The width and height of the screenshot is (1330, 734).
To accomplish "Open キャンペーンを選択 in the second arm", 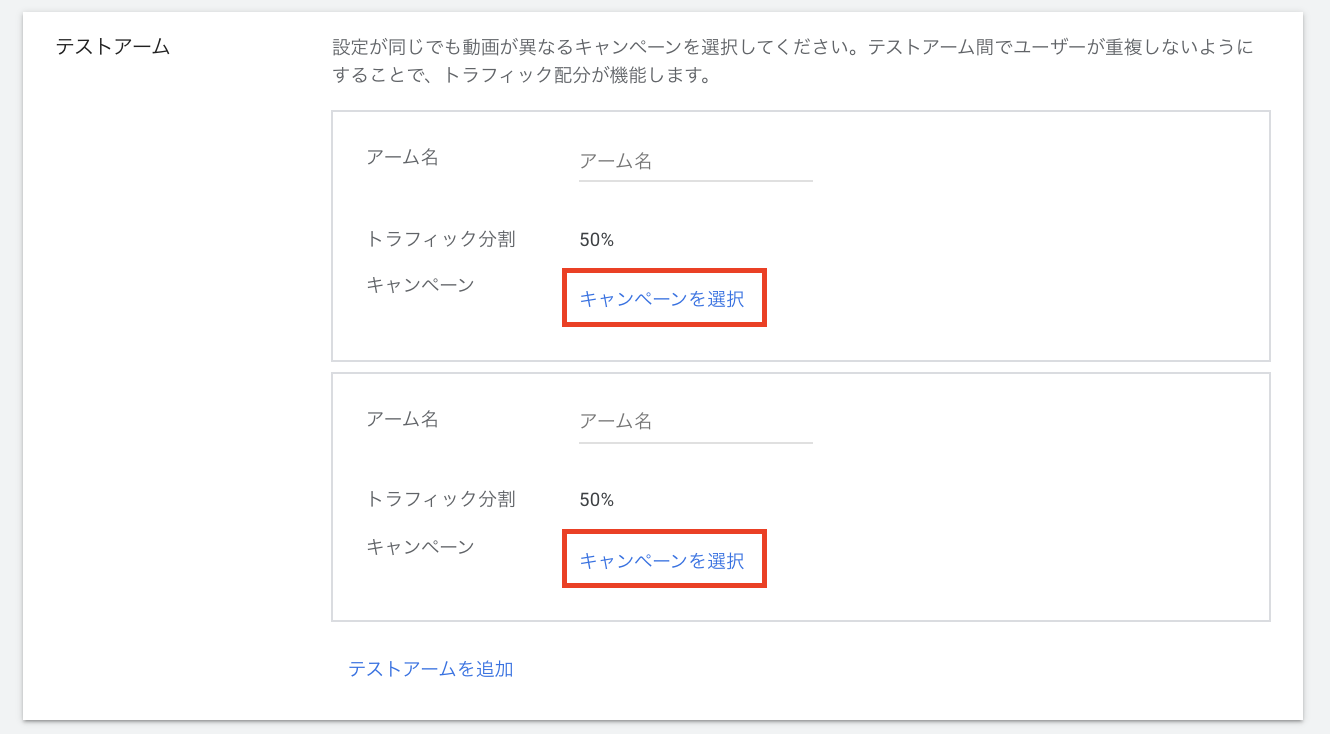I will 662,560.
